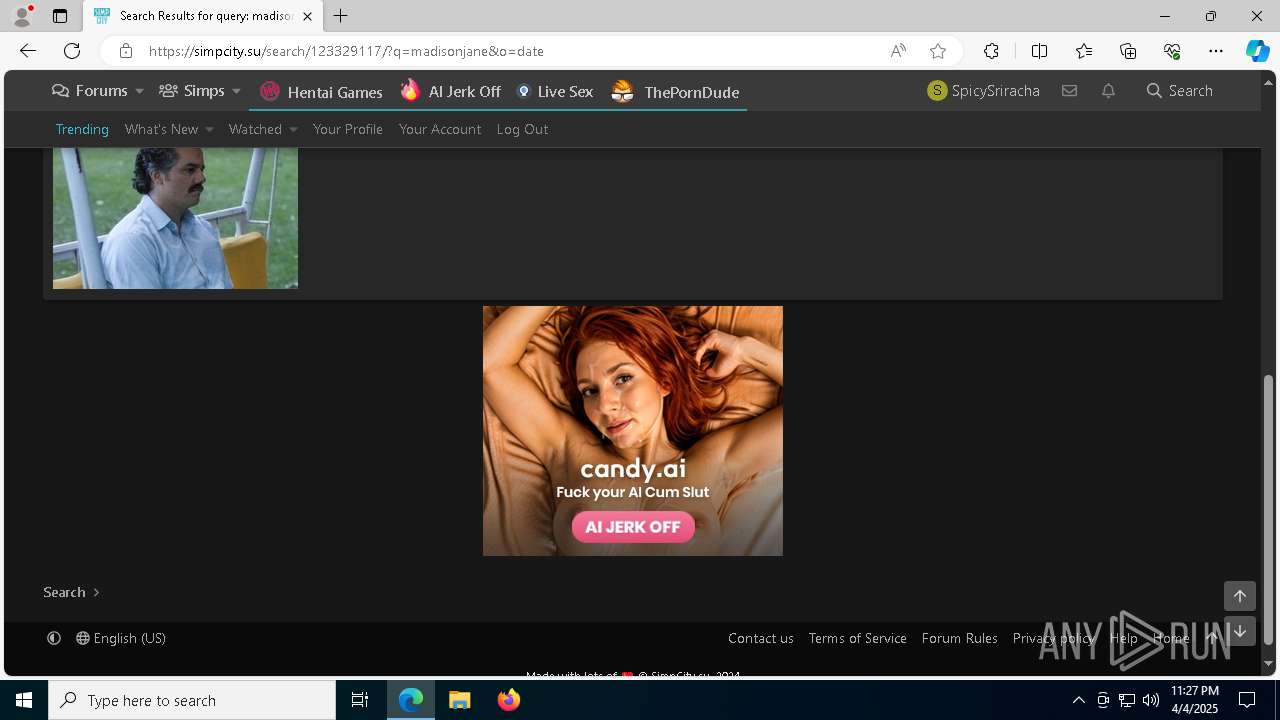
Task: Reload the page with Refresh icon
Action: tap(72, 51)
